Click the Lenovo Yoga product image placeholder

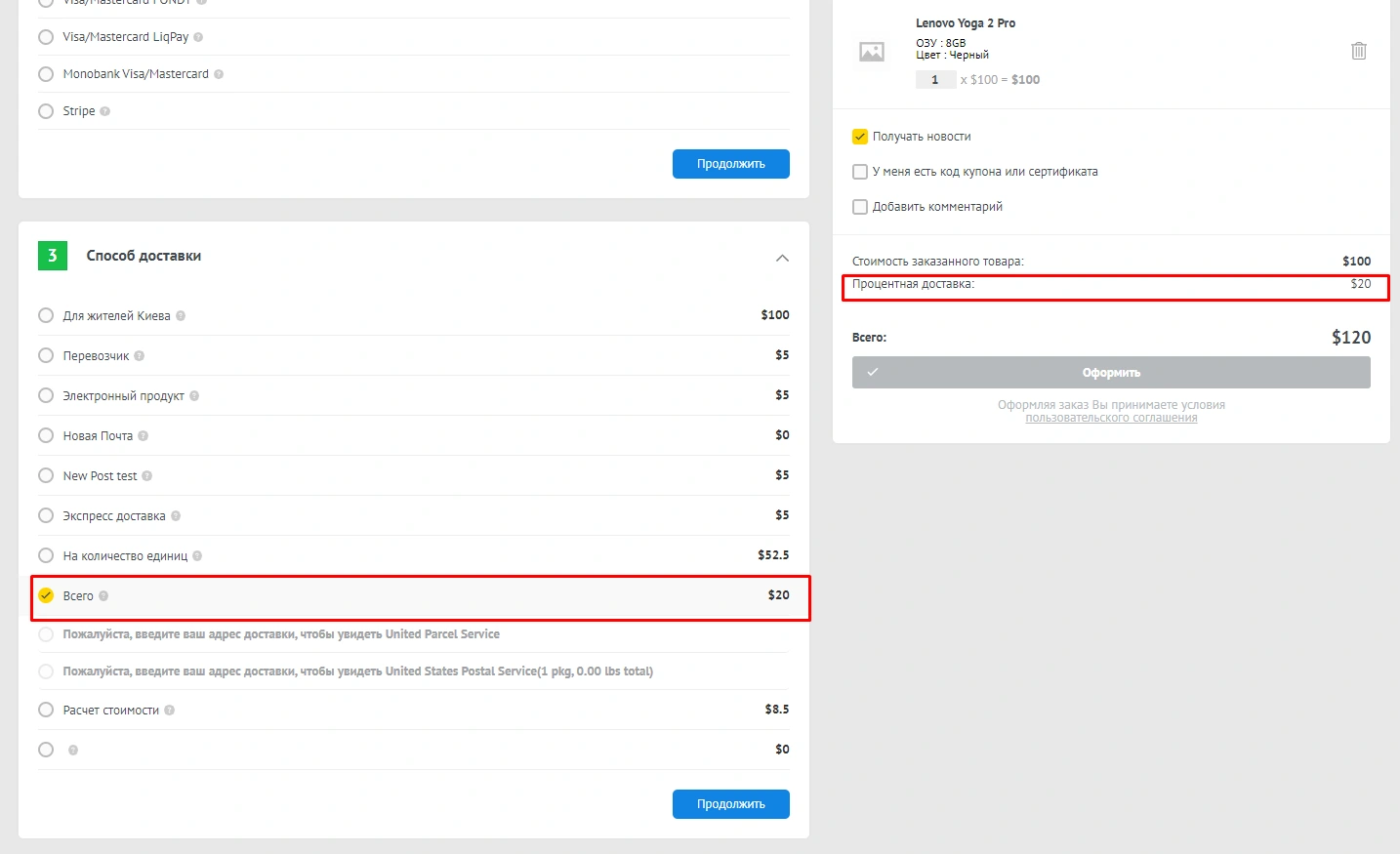pos(871,52)
